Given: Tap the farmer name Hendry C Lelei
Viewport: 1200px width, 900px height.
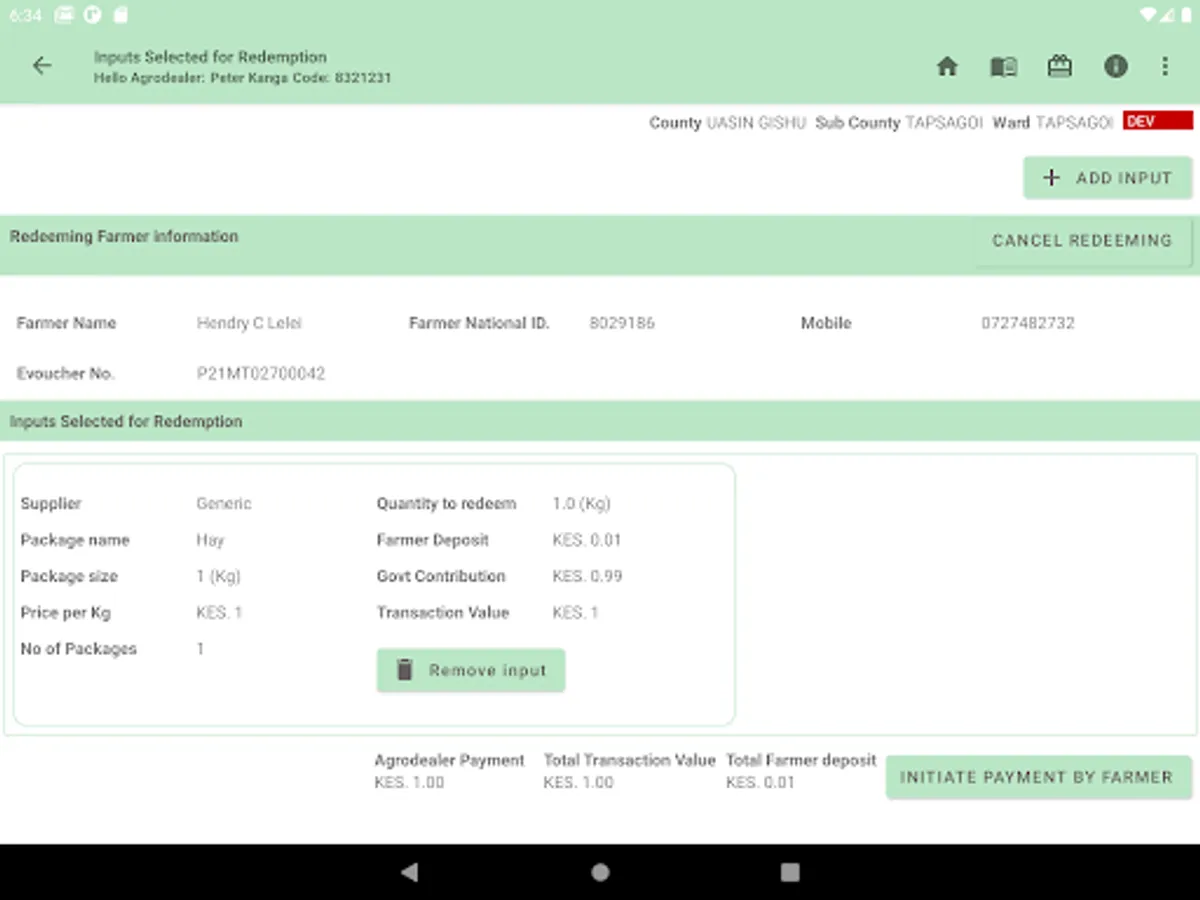Looking at the screenshot, I should (x=249, y=323).
